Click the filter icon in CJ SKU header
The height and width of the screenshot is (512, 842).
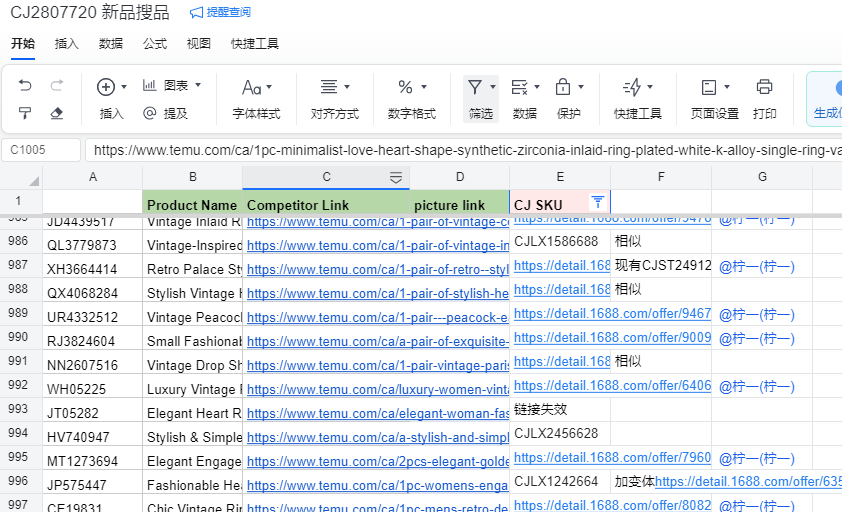pos(597,201)
